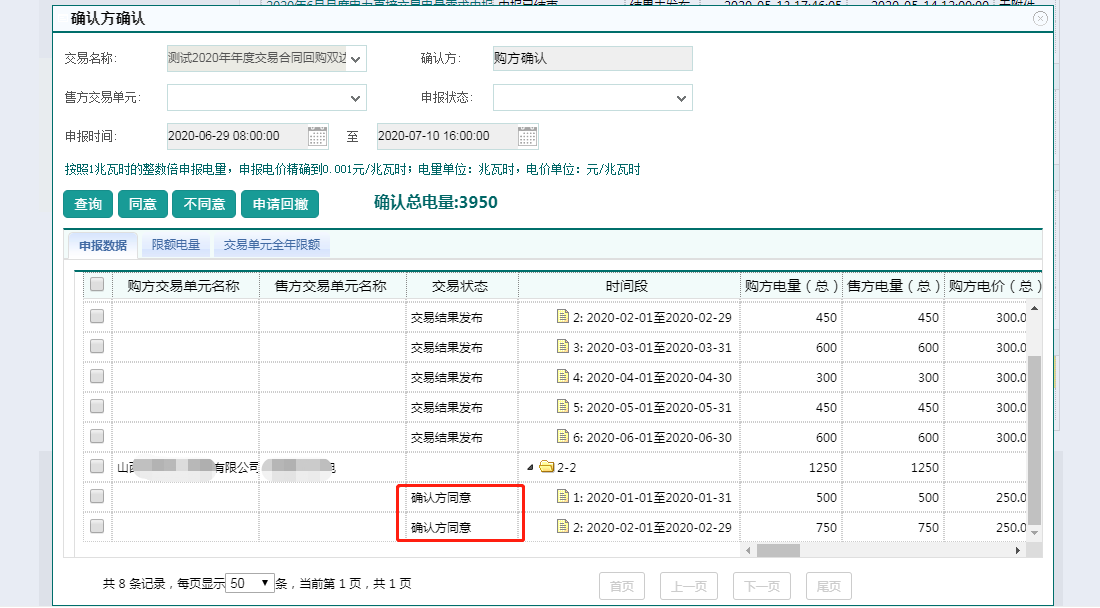Check the box for the 2-2 group row
1100x608 pixels.
(97, 466)
